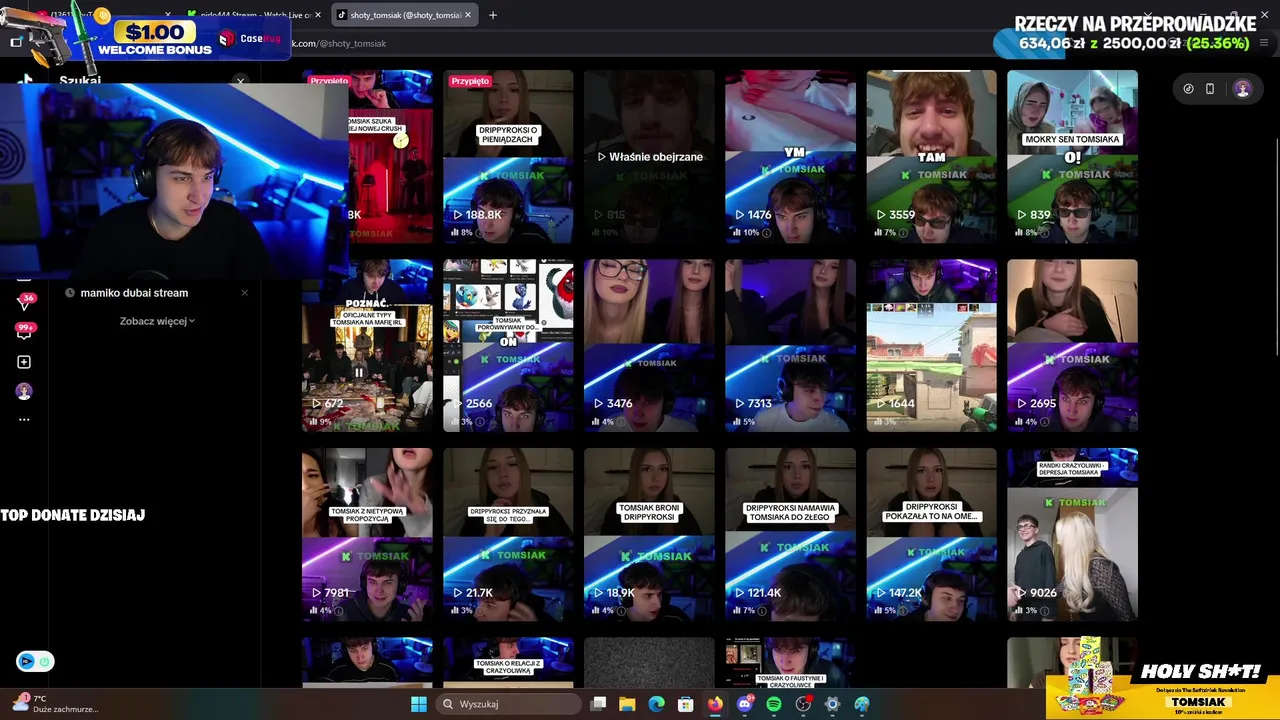This screenshot has height=720, width=1280.
Task: Open video 'DRIPPYROKSI PRZYZNAŁA SIĘ DO TEGO'
Action: (x=508, y=534)
